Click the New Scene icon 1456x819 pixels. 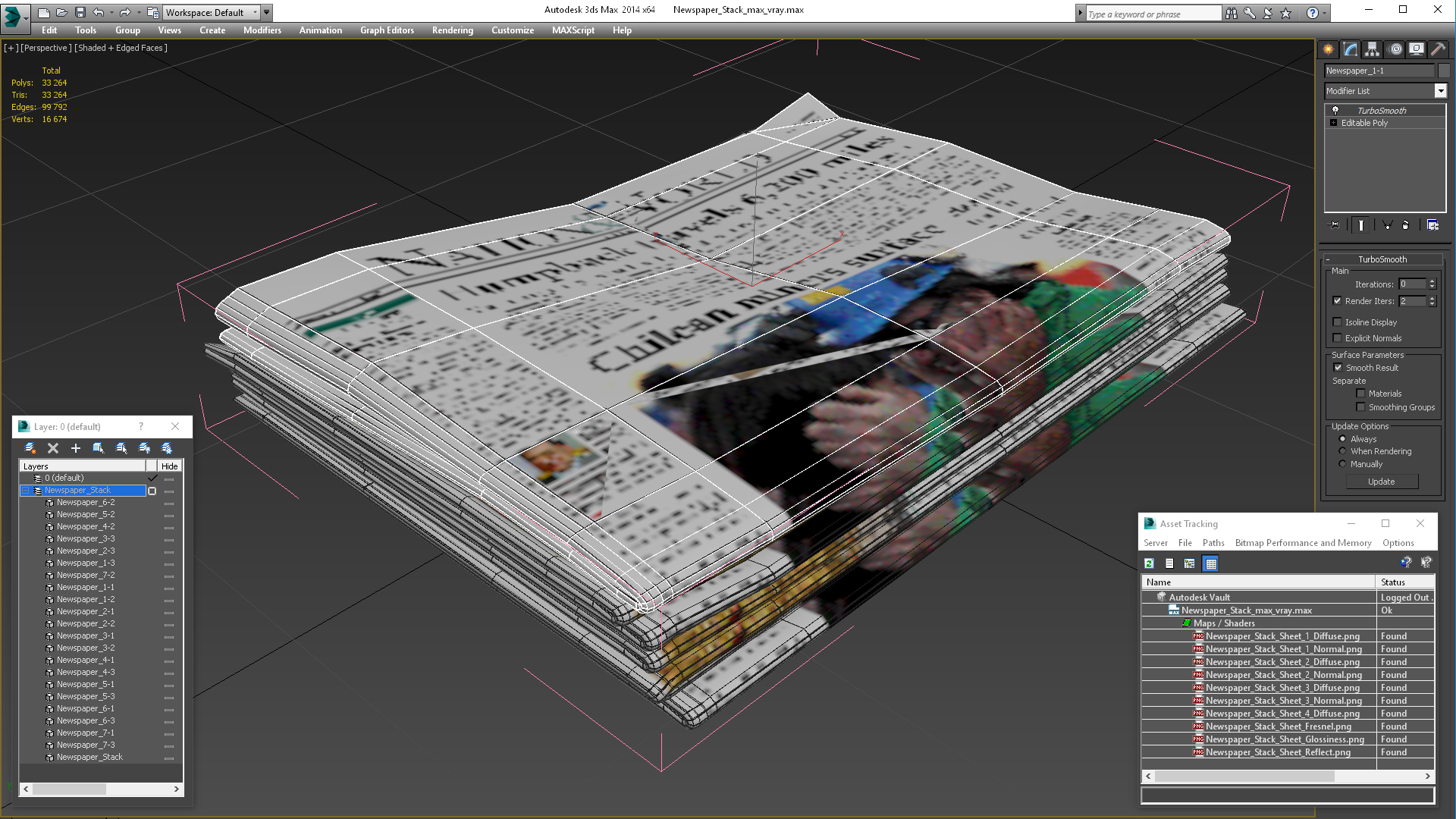pyautogui.click(x=44, y=12)
